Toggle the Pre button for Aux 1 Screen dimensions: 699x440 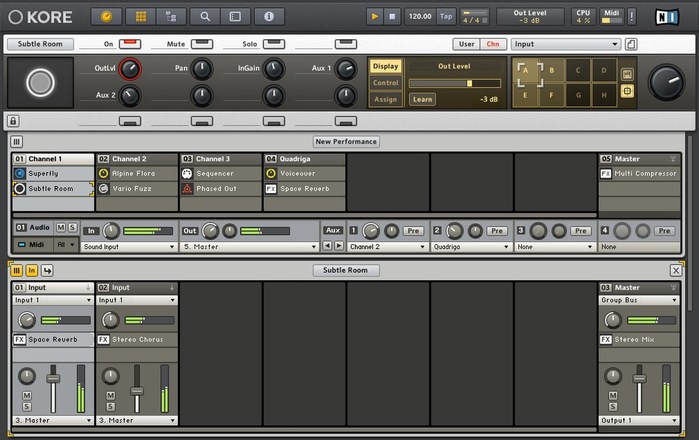[413, 230]
